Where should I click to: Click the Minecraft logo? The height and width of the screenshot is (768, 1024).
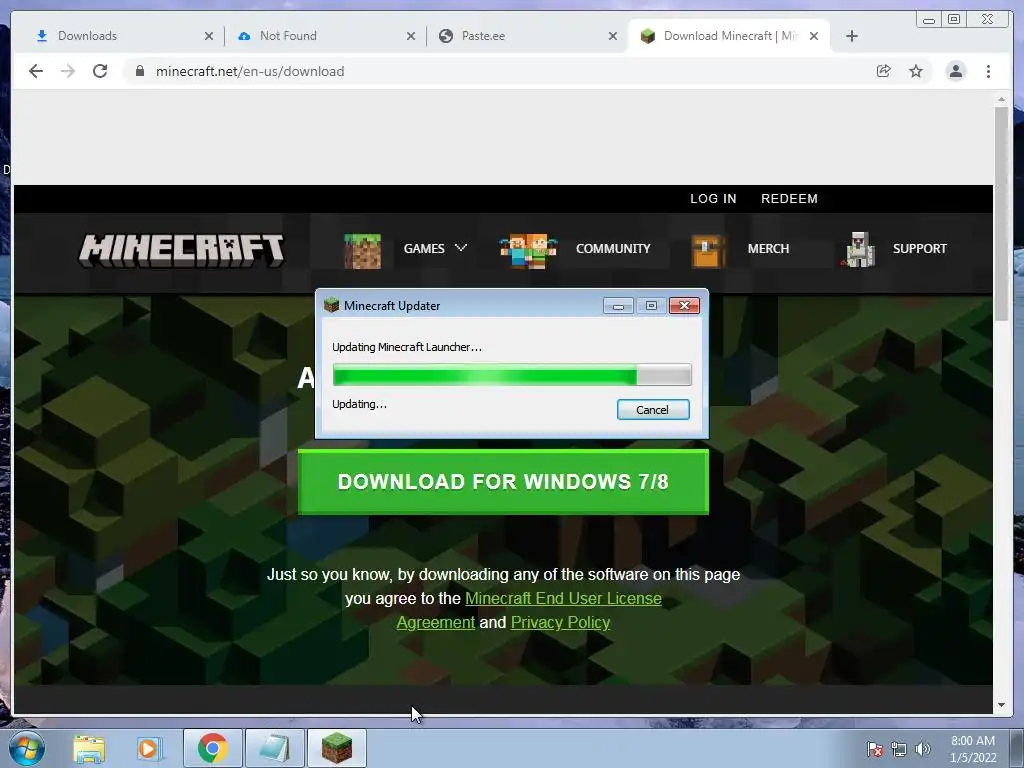tap(182, 250)
